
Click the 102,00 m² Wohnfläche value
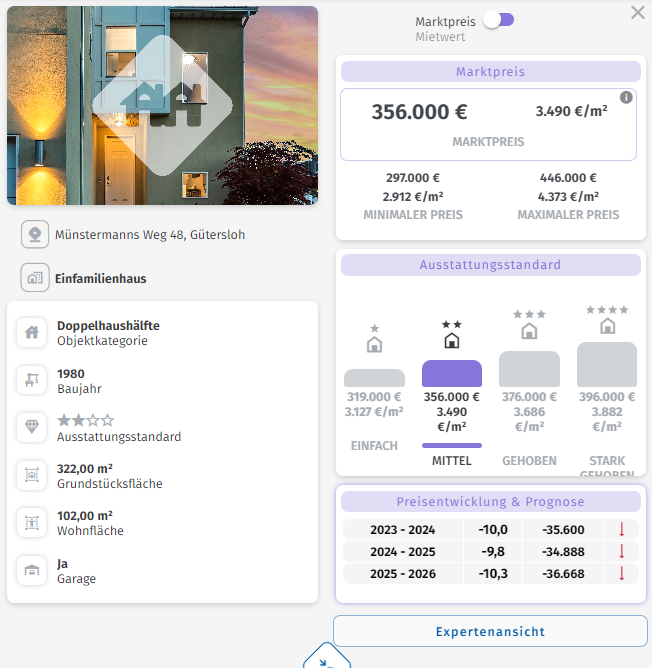point(85,516)
